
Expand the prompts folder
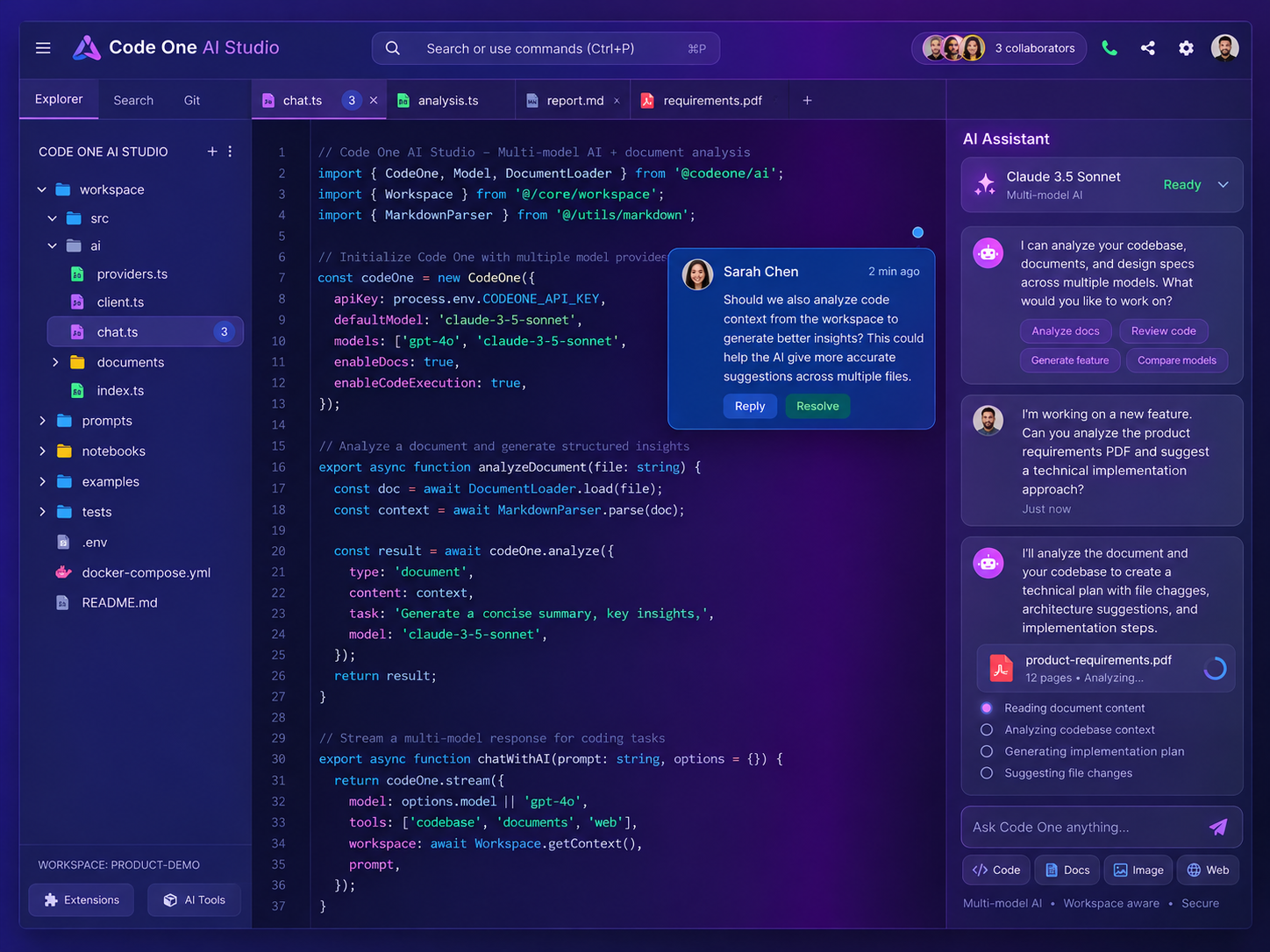(42, 421)
